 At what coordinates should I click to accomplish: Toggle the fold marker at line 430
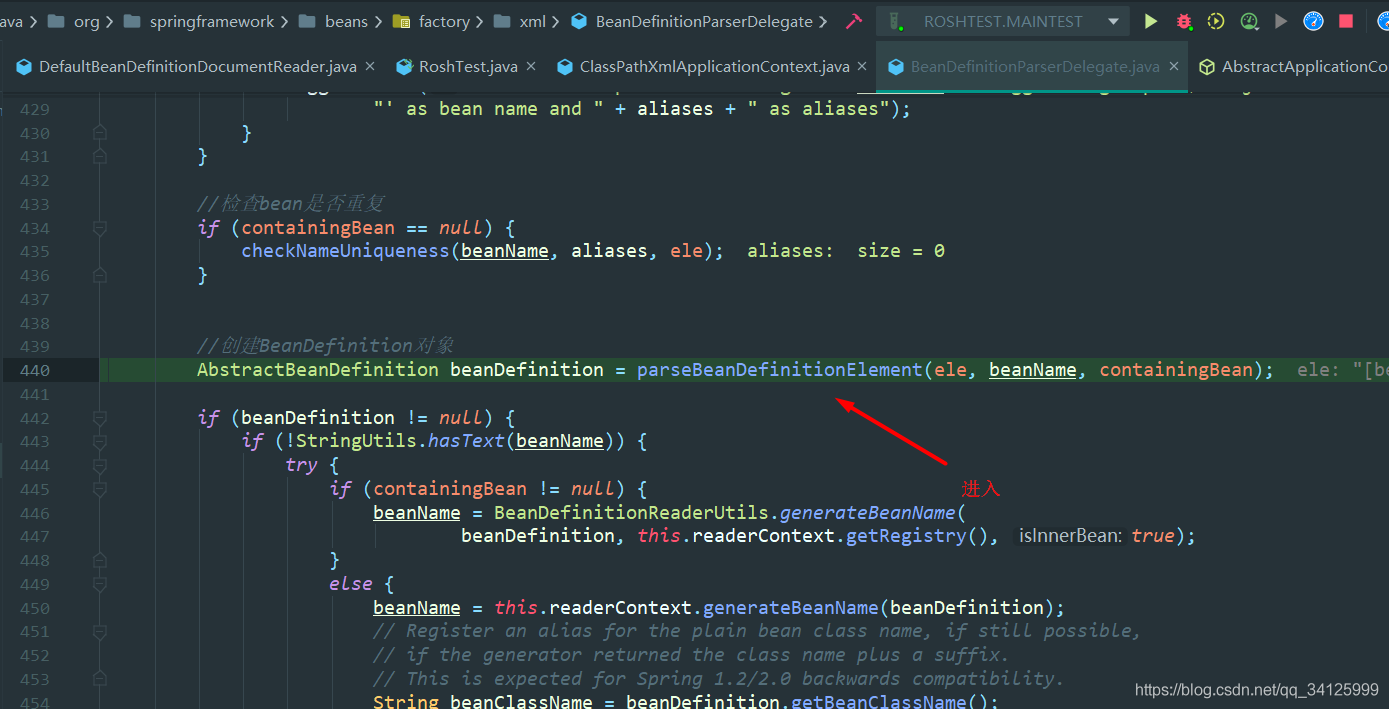(99, 133)
